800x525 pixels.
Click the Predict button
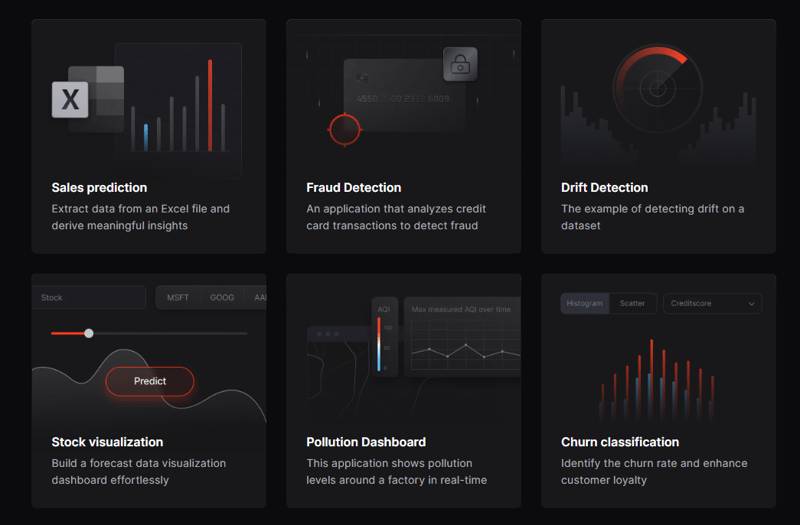click(150, 381)
